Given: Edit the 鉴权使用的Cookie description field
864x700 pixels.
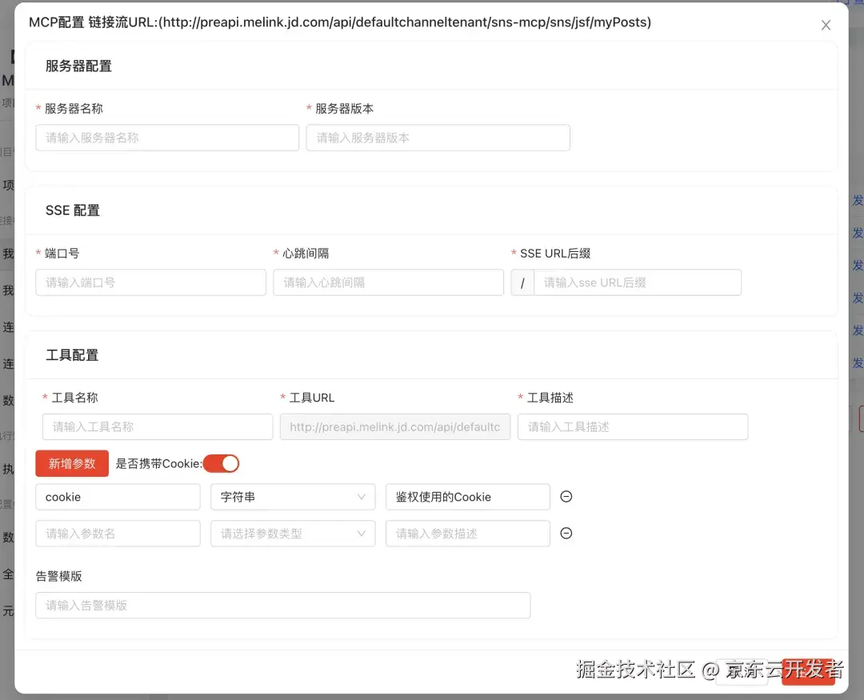Looking at the screenshot, I should pos(468,497).
